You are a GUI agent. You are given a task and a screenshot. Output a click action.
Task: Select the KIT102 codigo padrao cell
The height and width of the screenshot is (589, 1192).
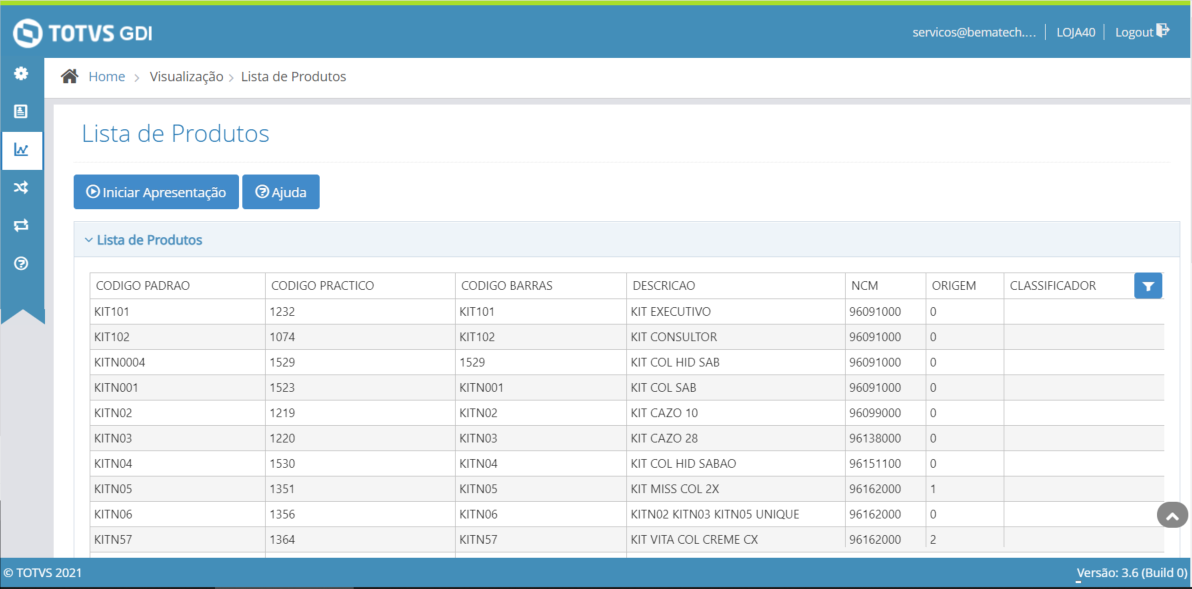[x=177, y=337]
